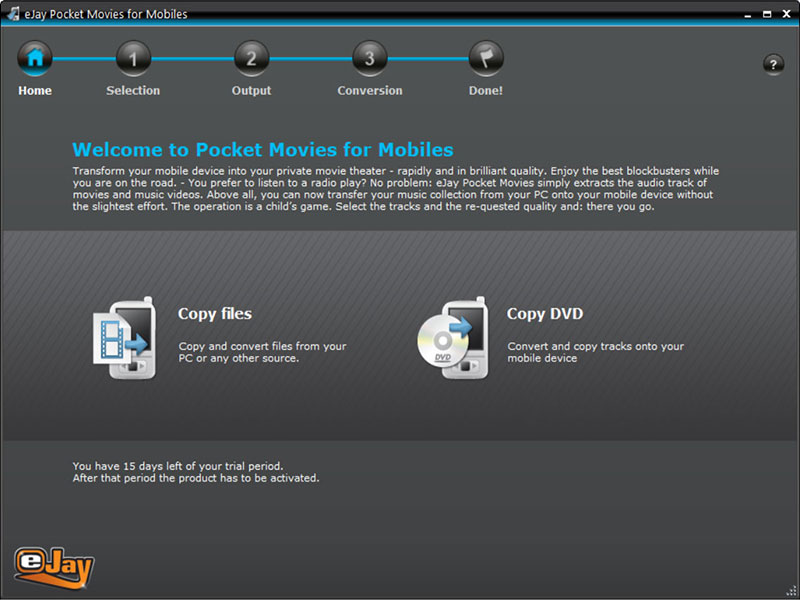
Task: Maximize the eJay Pocket Movies window
Action: tap(767, 14)
